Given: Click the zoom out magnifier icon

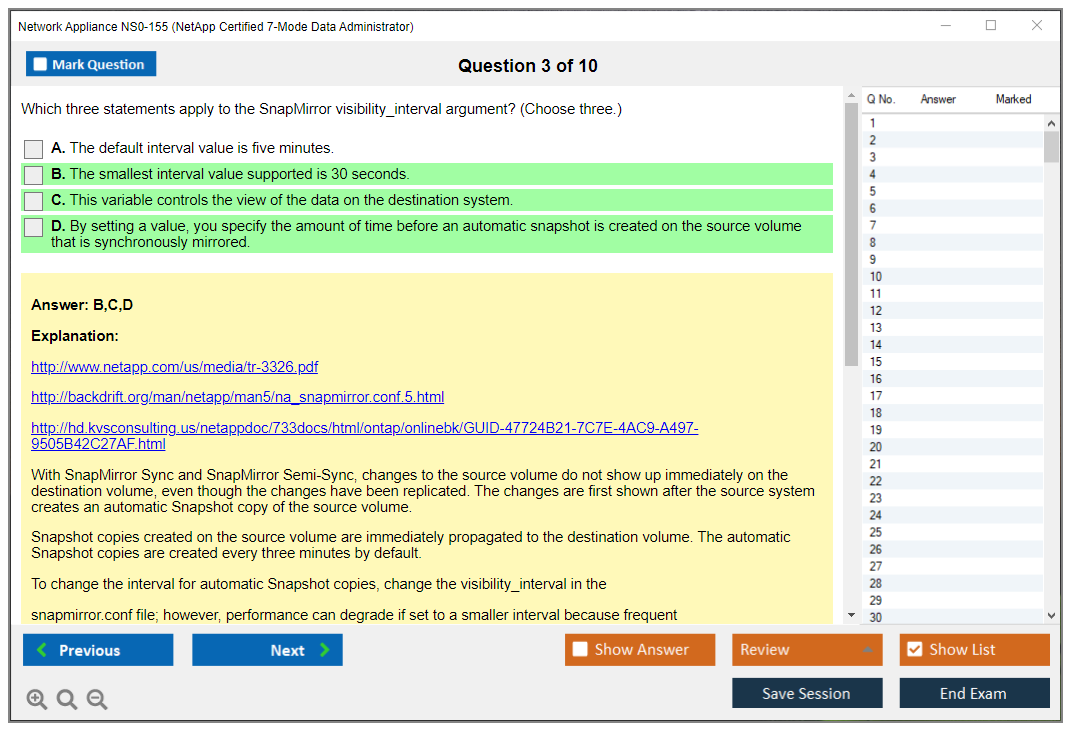Looking at the screenshot, I should pos(97,700).
